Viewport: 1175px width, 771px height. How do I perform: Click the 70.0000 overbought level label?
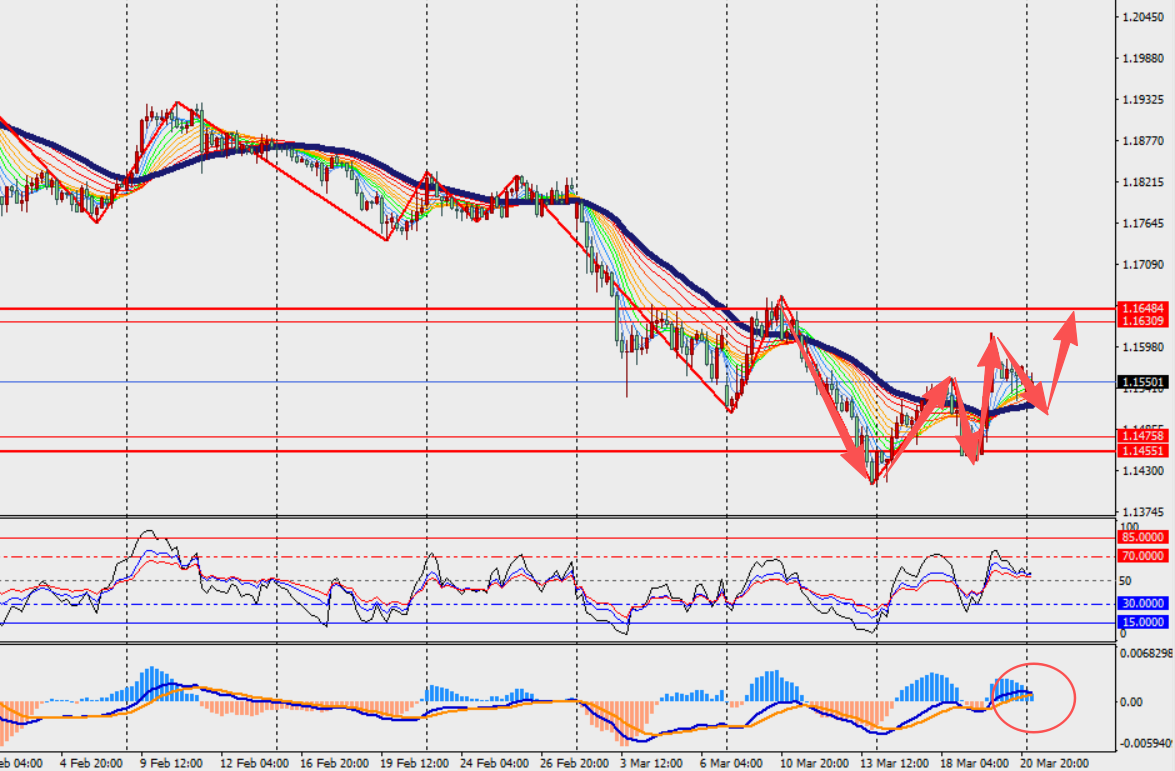coord(1142,555)
